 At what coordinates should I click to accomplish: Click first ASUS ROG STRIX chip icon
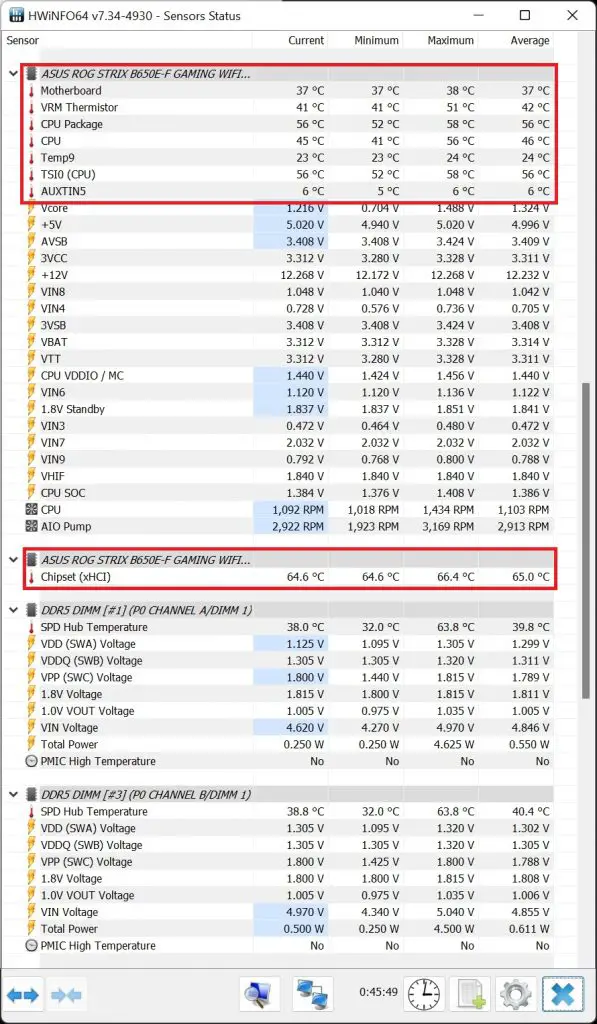pos(31,74)
